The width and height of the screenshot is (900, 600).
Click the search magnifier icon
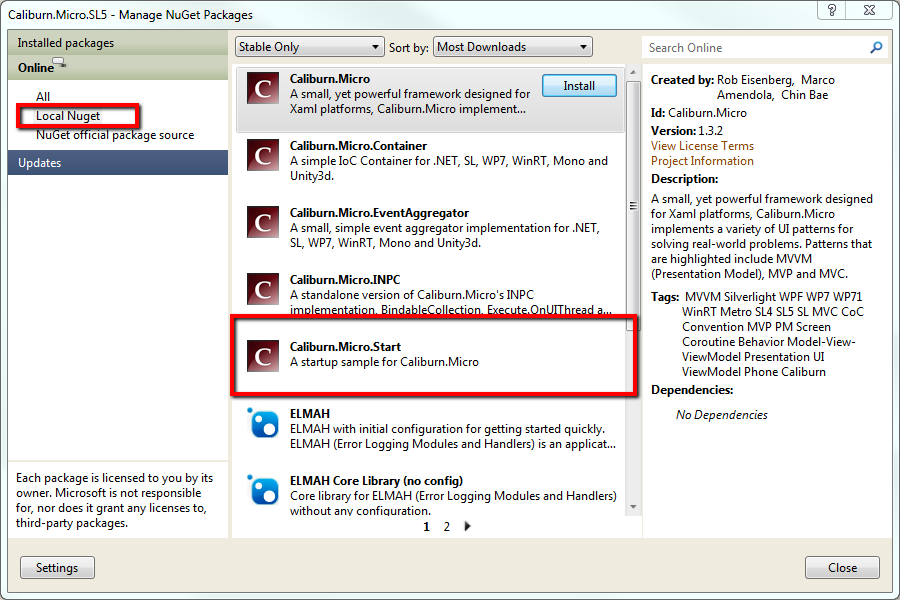point(876,48)
